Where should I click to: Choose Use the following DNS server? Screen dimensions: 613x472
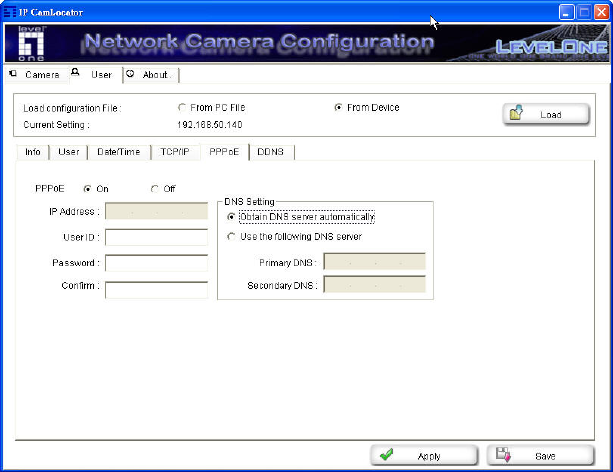(232, 237)
